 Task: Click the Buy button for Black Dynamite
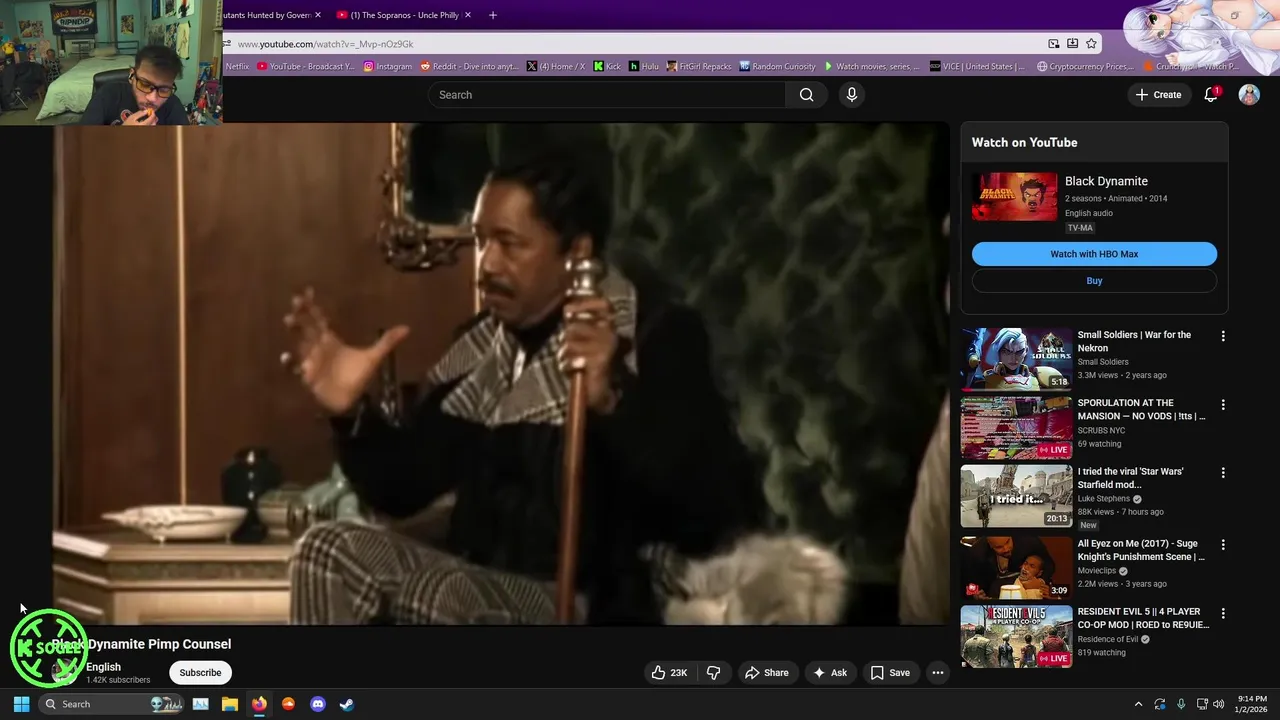(x=1094, y=281)
